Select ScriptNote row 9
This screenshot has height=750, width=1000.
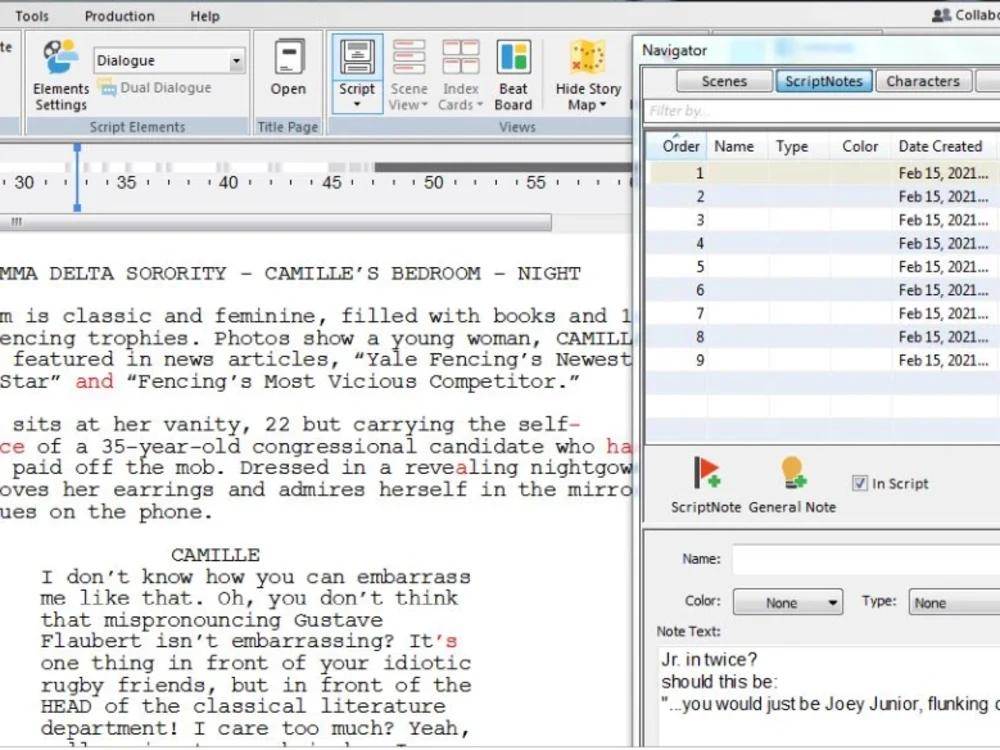click(x=824, y=360)
